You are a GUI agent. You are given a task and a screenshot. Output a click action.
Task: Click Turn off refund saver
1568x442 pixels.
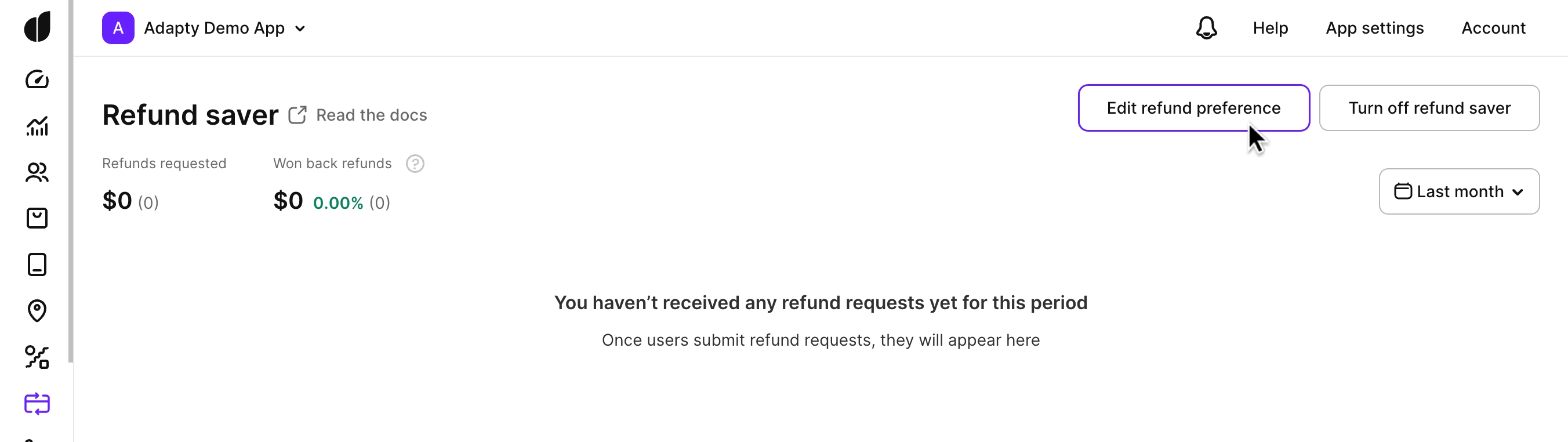[x=1430, y=108]
